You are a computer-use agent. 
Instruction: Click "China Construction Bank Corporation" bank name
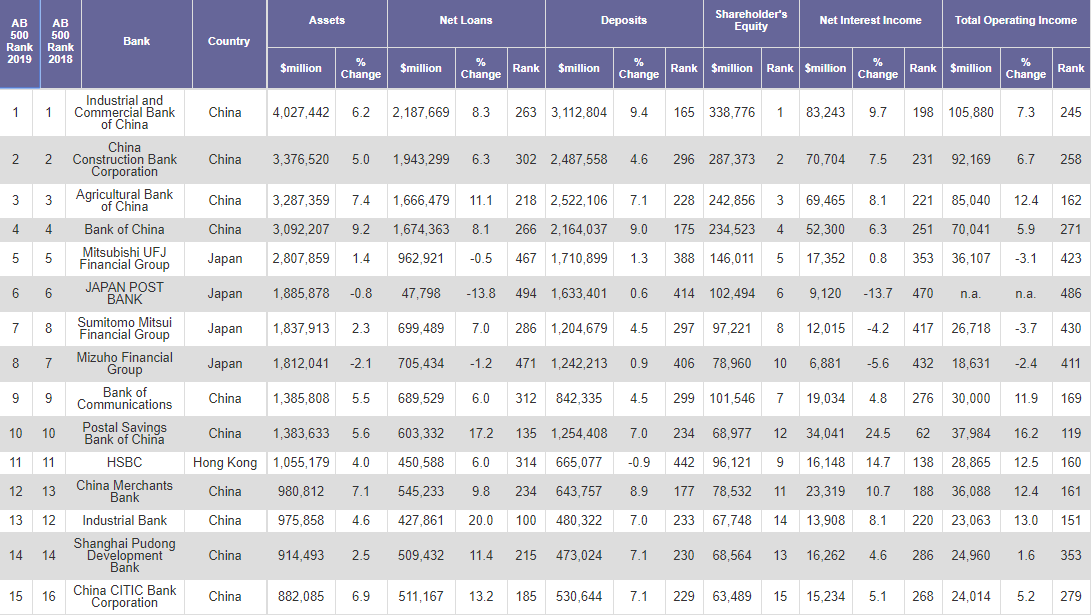click(x=125, y=159)
